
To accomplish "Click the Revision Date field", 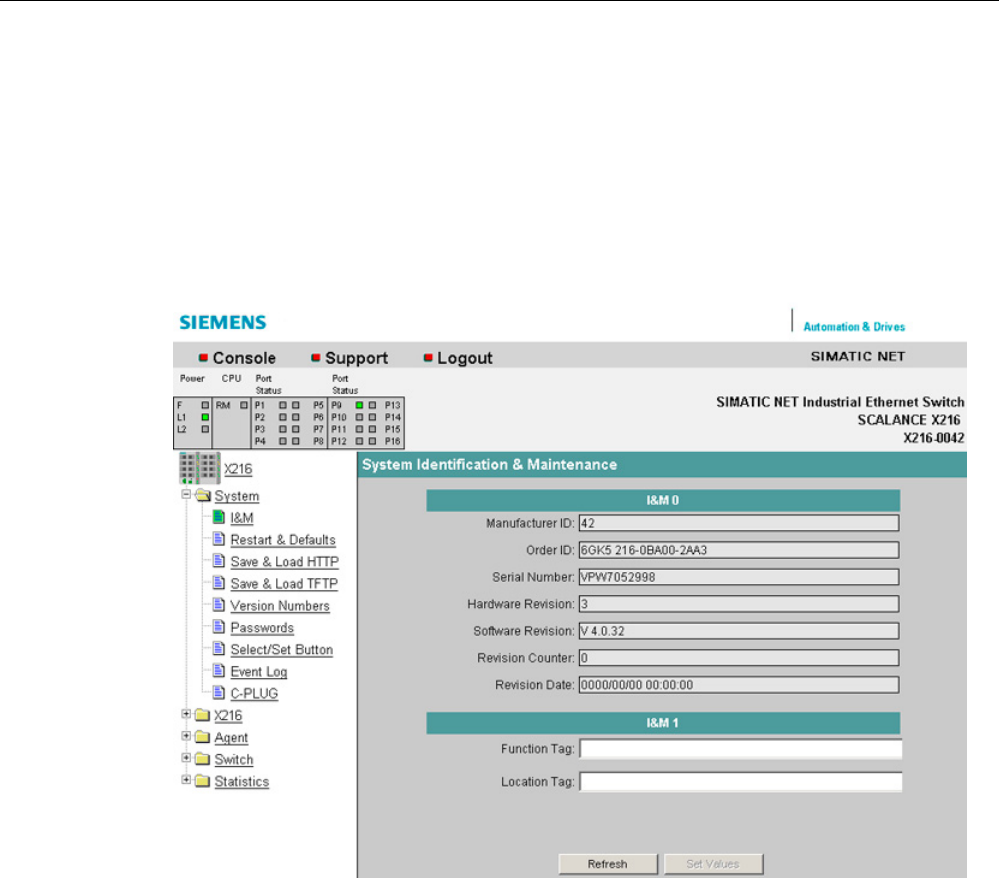I will coord(739,685).
